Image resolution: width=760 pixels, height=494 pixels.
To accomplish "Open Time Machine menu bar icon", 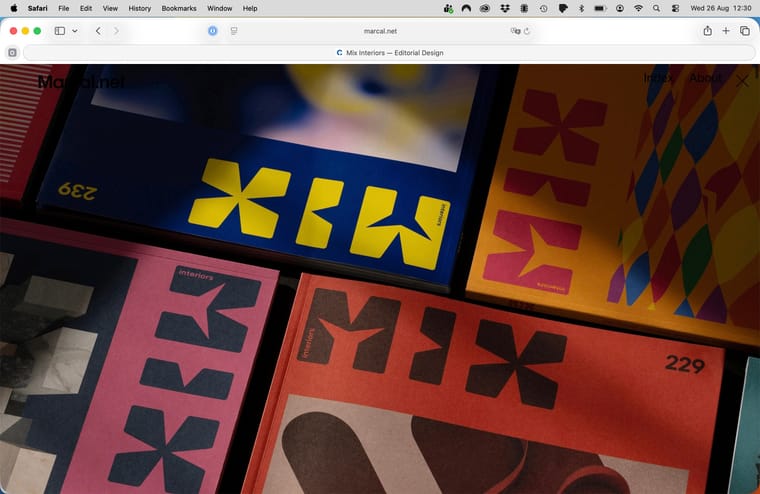I will (x=543, y=8).
